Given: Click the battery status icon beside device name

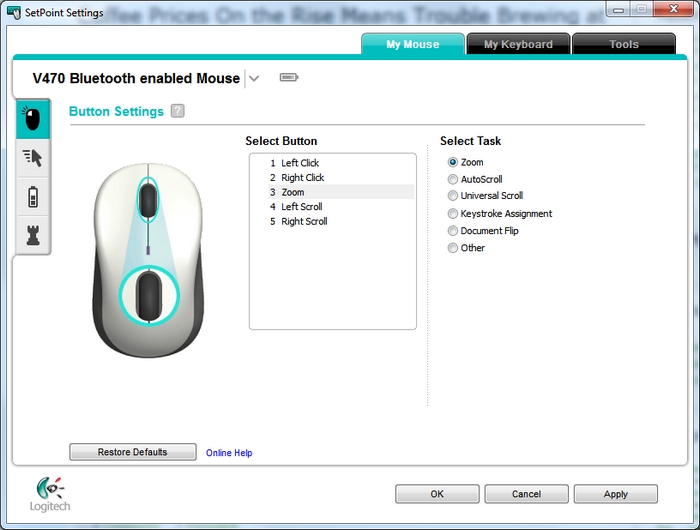Looking at the screenshot, I should coord(289,78).
